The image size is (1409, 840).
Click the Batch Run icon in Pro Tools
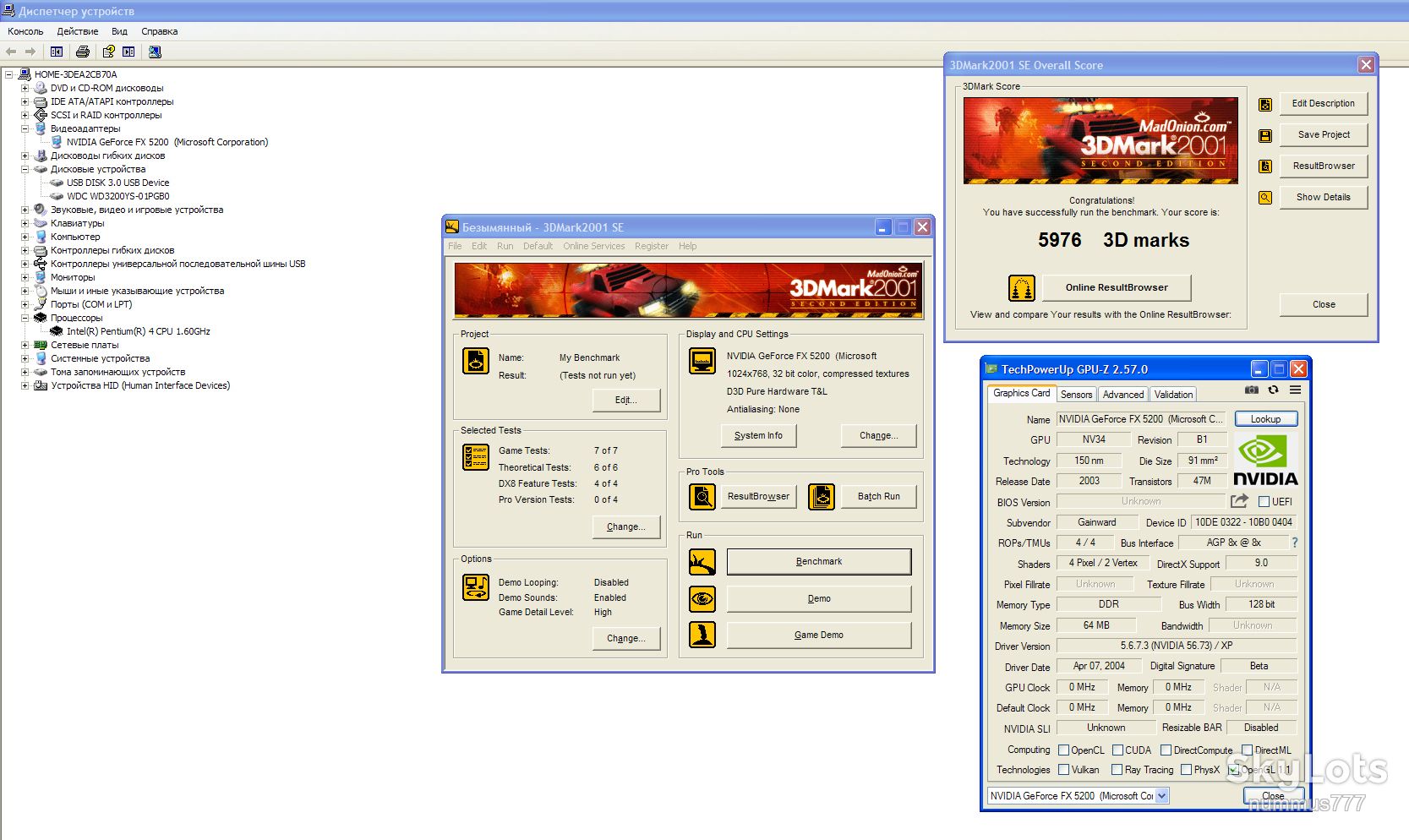822,497
